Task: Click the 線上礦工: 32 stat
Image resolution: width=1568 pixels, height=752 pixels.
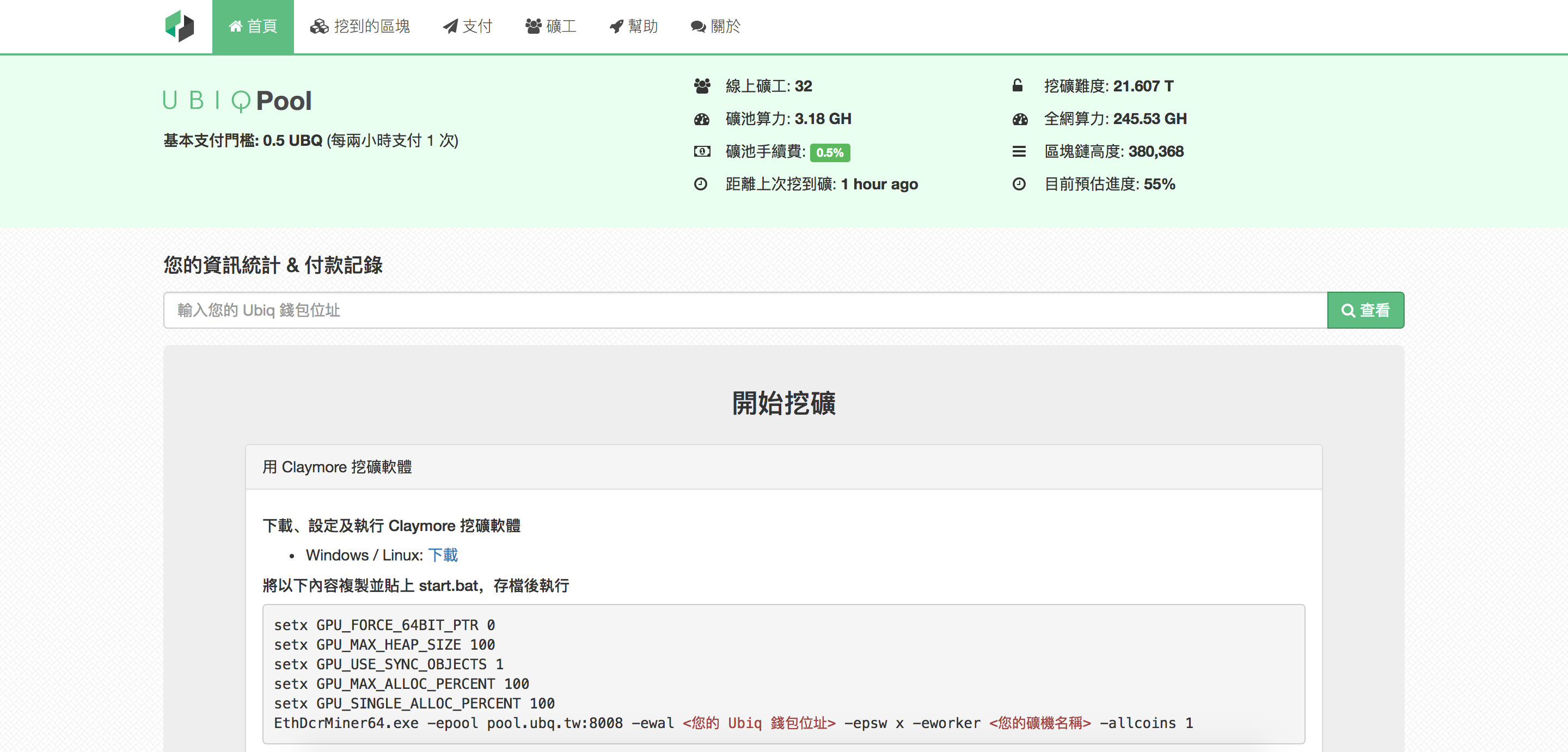Action: coord(769,87)
